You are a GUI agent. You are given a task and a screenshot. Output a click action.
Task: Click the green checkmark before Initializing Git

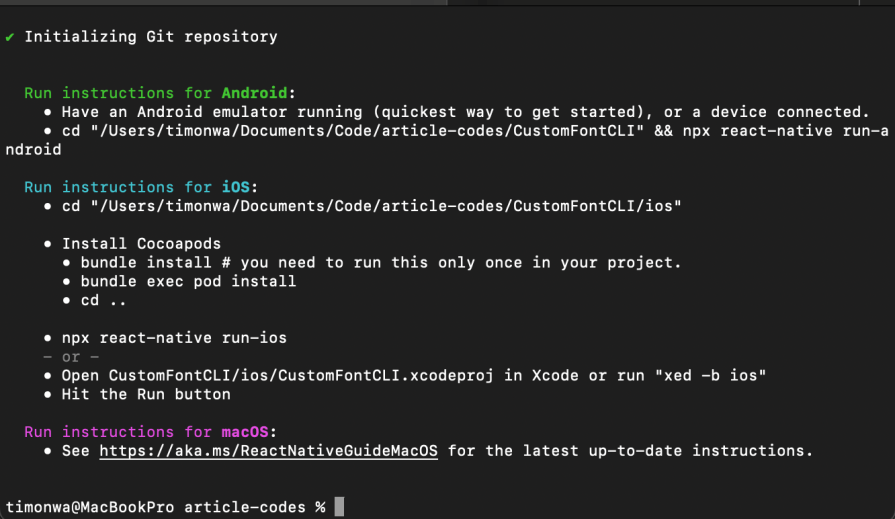point(9,37)
